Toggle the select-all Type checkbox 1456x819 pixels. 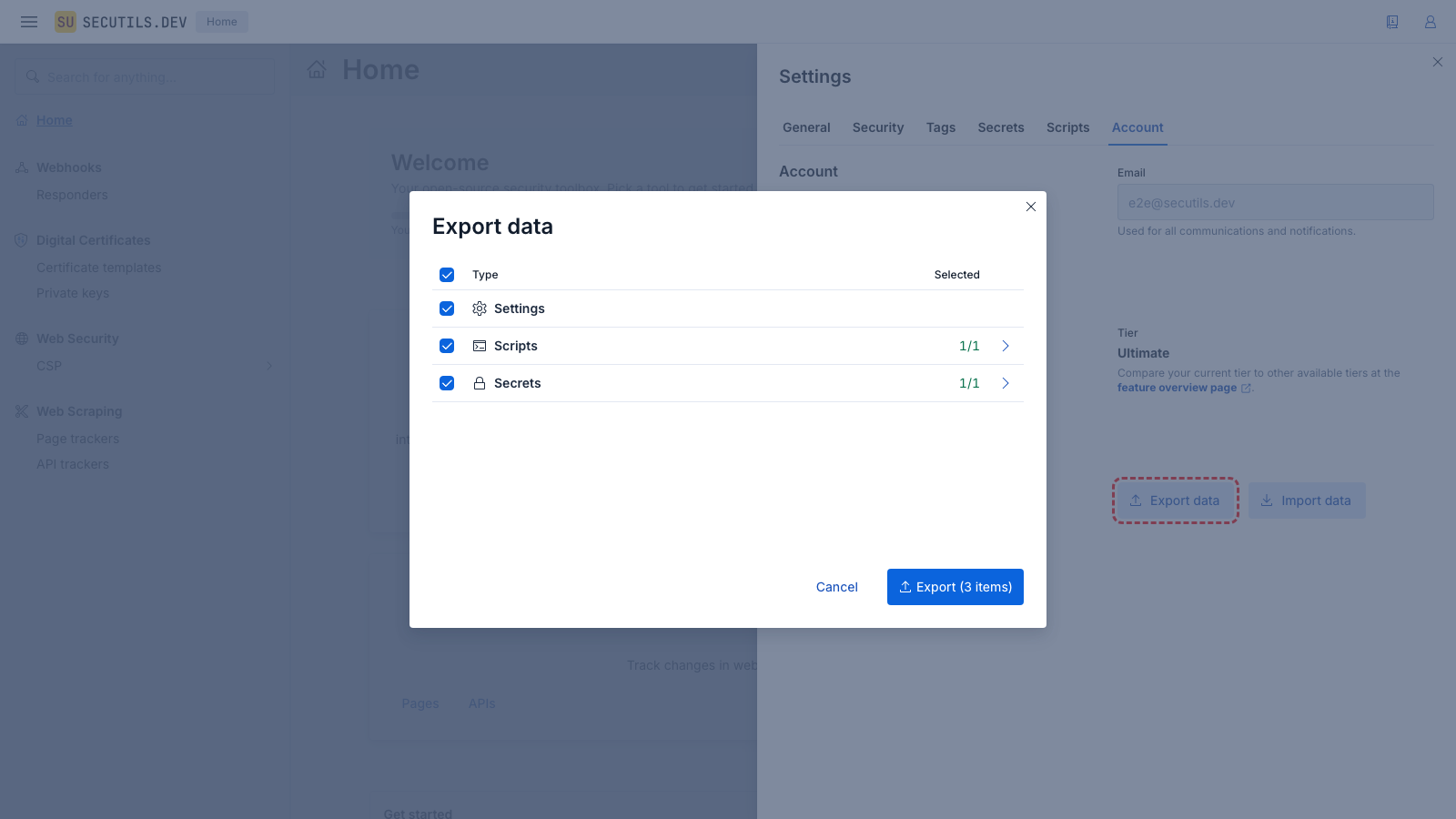pos(447,275)
